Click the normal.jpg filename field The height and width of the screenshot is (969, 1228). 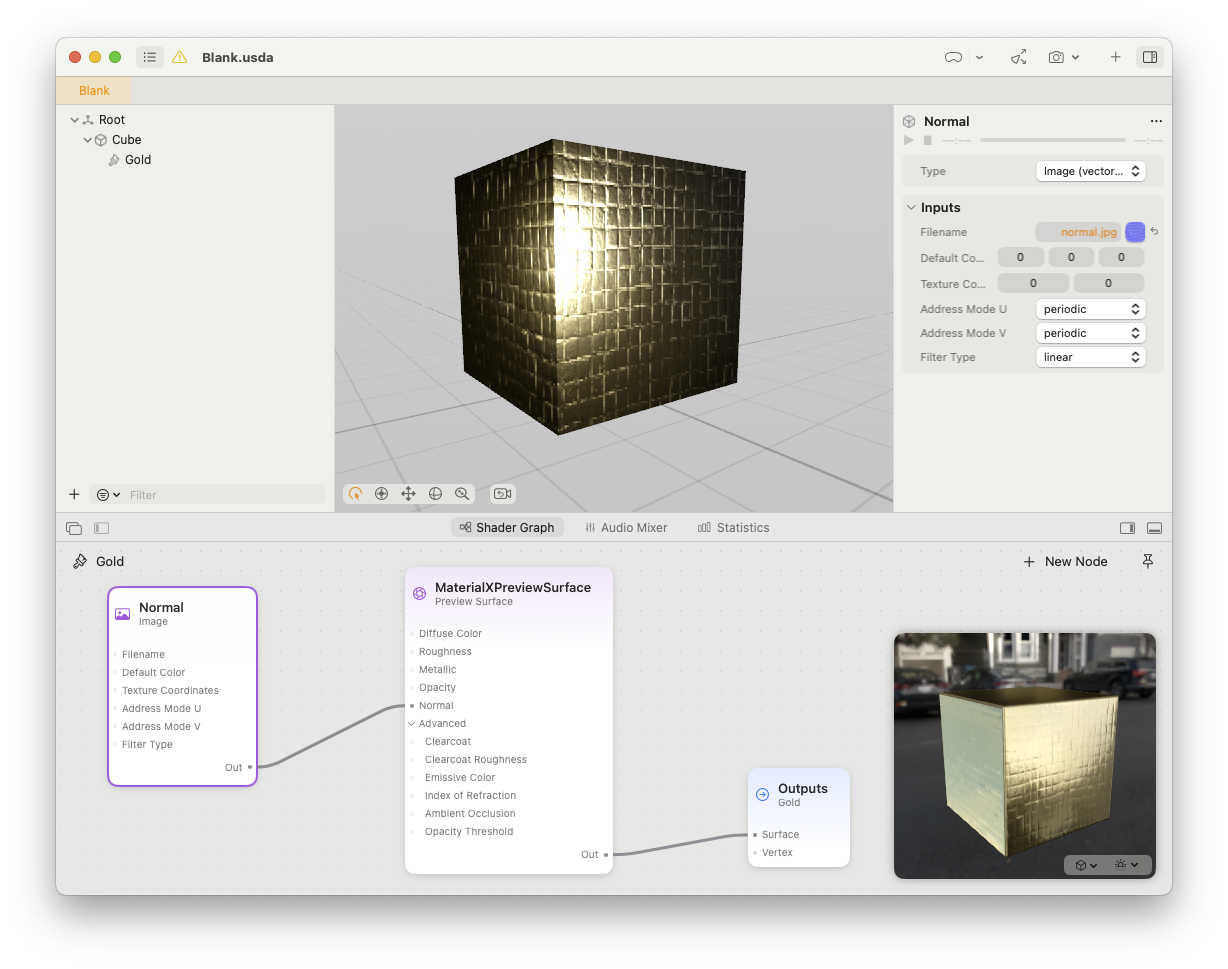(1078, 232)
